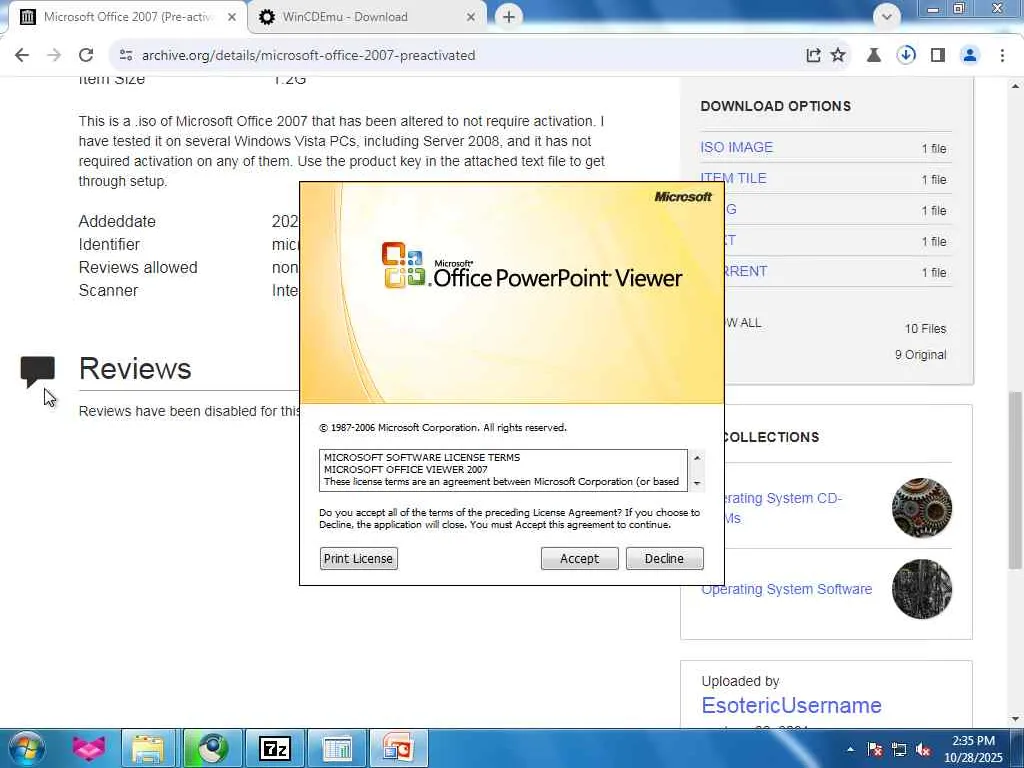Click the "Addeddate" metadata label
This screenshot has height=768, width=1024.
(x=117, y=221)
